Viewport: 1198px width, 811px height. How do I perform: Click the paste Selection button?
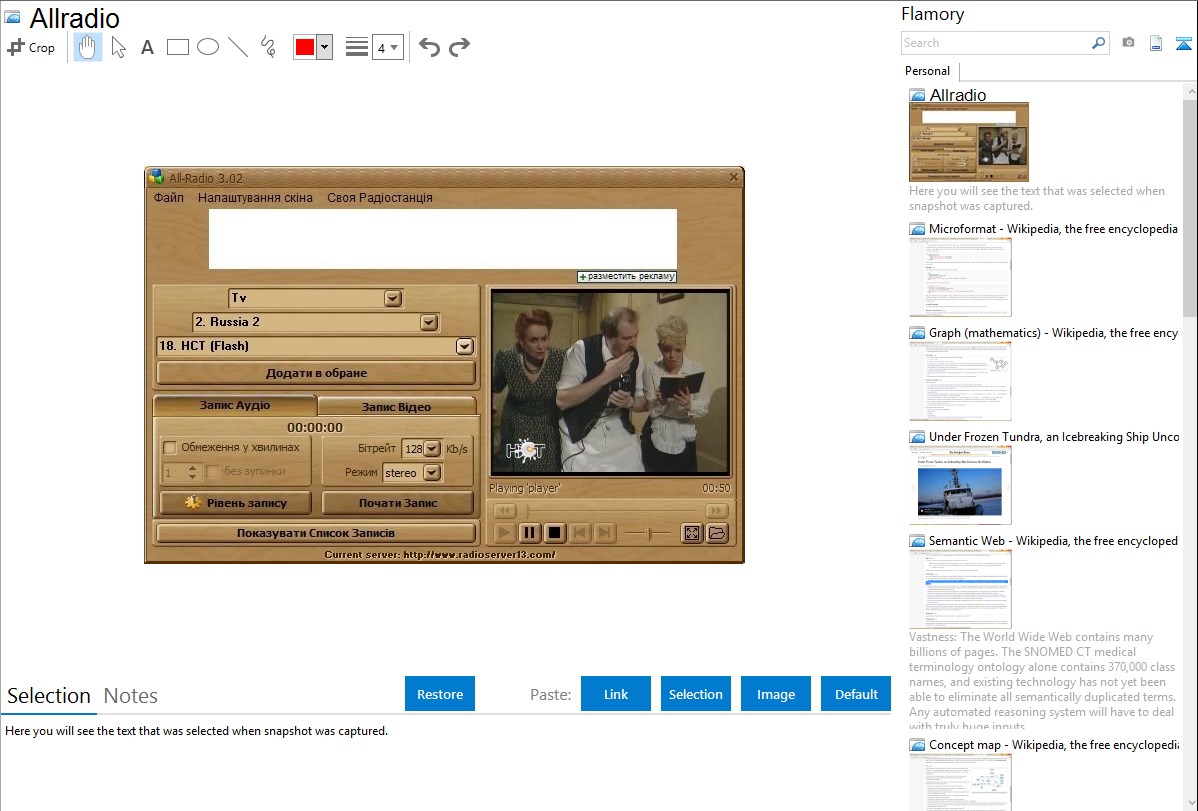pyautogui.click(x=696, y=694)
